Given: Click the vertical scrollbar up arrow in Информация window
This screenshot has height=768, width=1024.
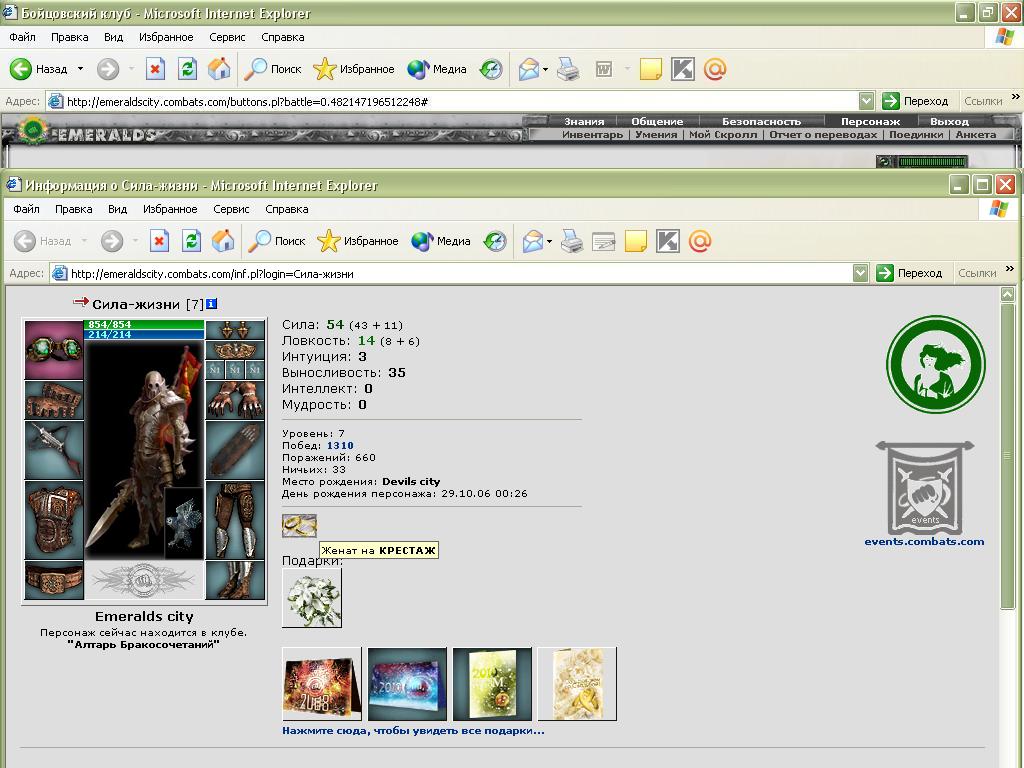Looking at the screenshot, I should pyautogui.click(x=1008, y=294).
